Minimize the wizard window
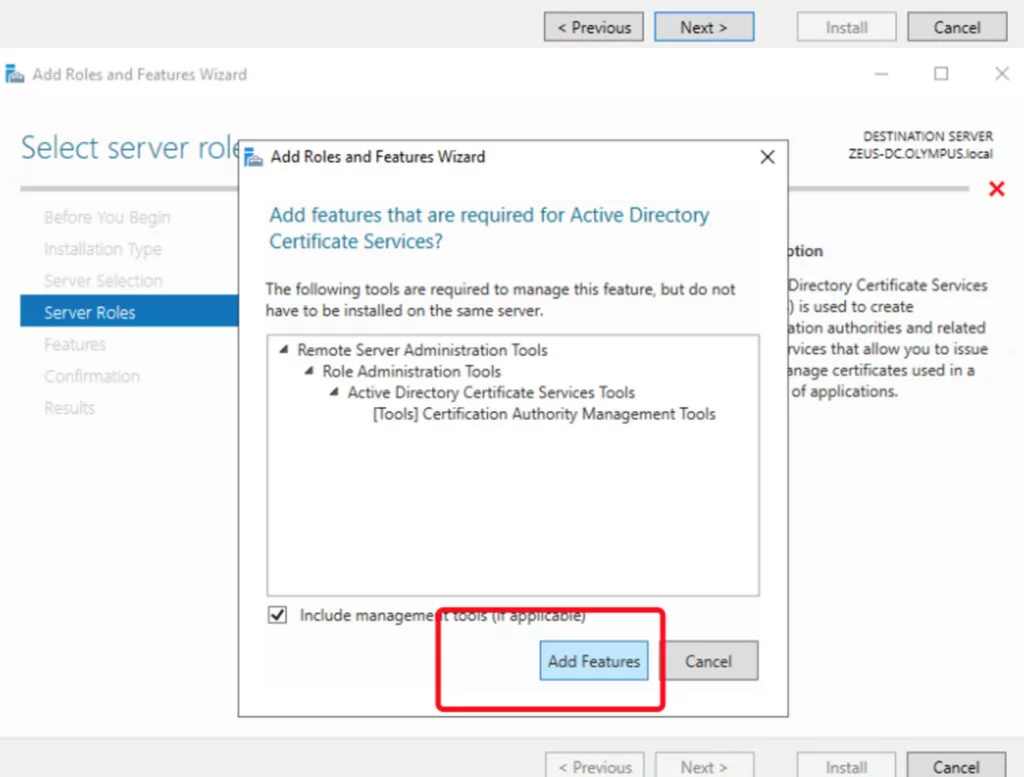The image size is (1024, 777). 882,74
